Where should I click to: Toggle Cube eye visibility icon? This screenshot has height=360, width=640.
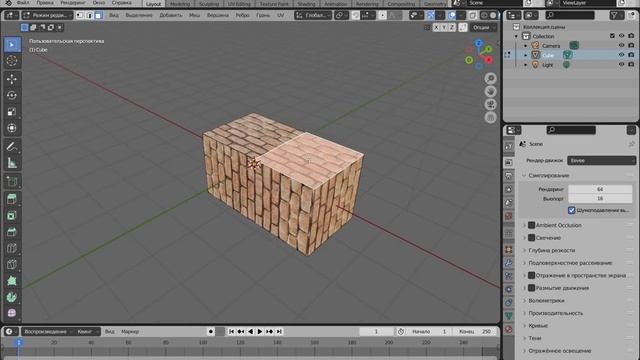coord(621,55)
